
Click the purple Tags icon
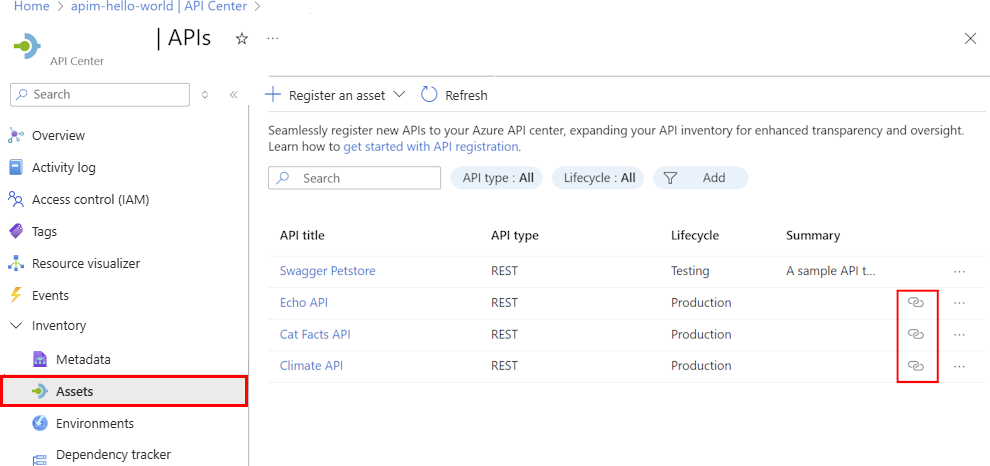(16, 232)
